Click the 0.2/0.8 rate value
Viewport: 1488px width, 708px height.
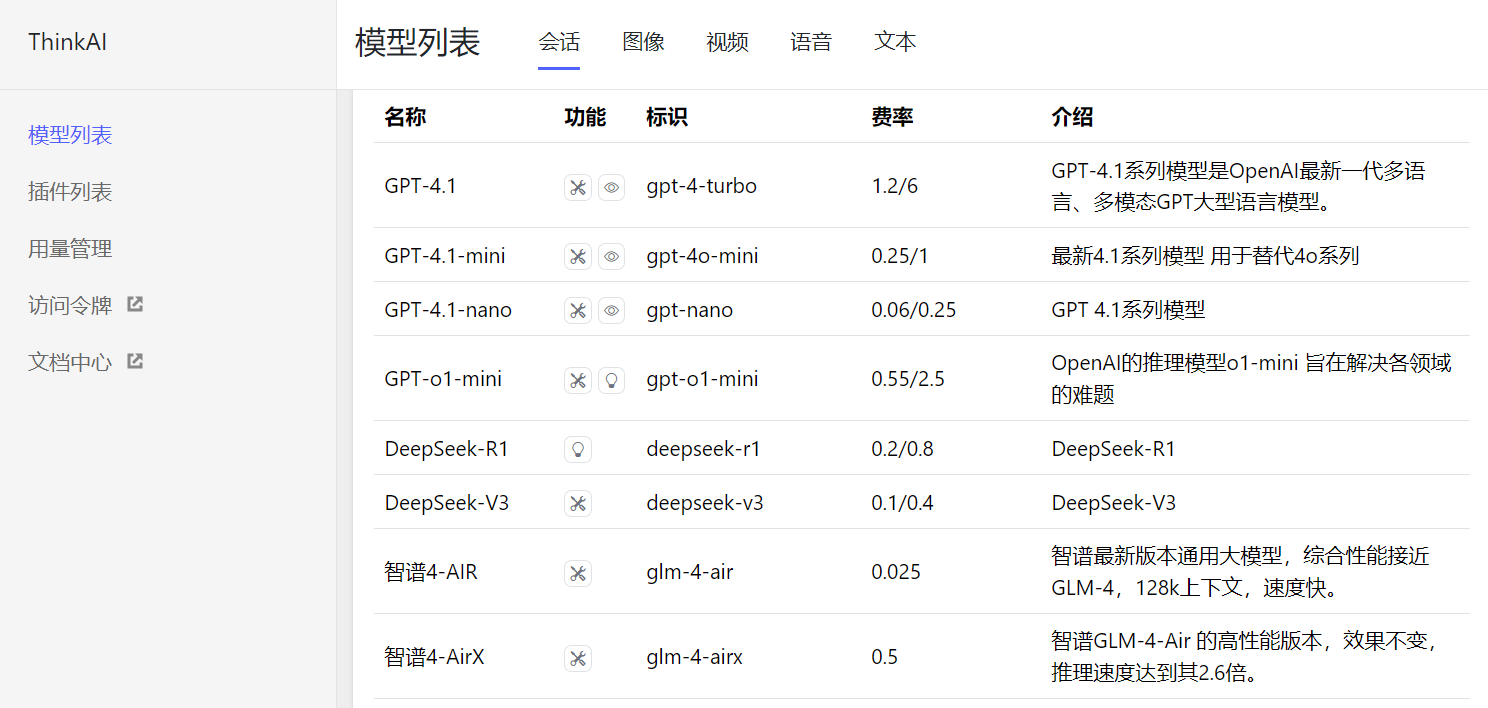[x=902, y=449]
